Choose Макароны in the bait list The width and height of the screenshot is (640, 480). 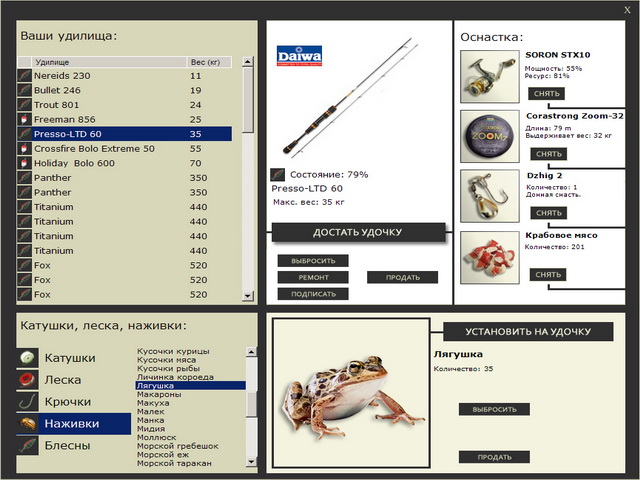[158, 394]
